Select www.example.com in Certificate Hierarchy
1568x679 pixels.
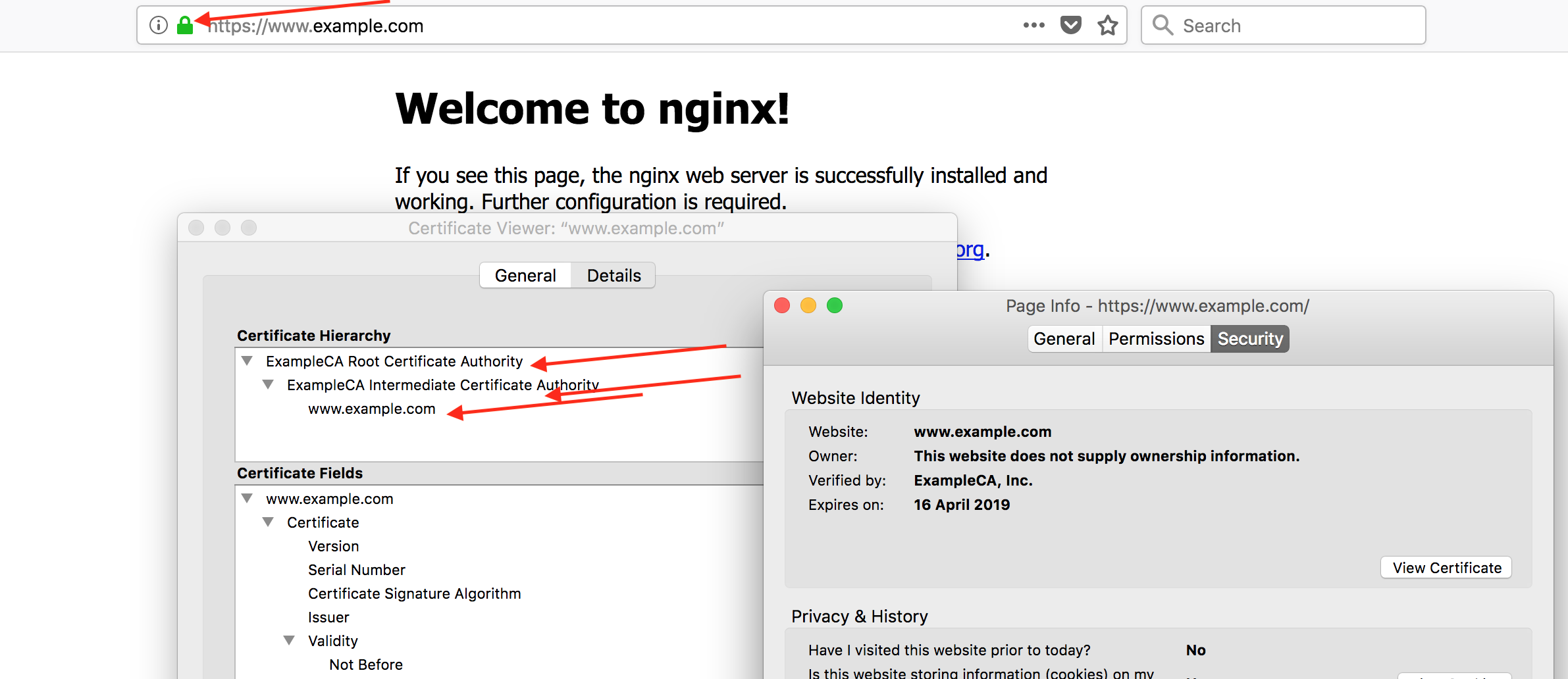point(372,409)
